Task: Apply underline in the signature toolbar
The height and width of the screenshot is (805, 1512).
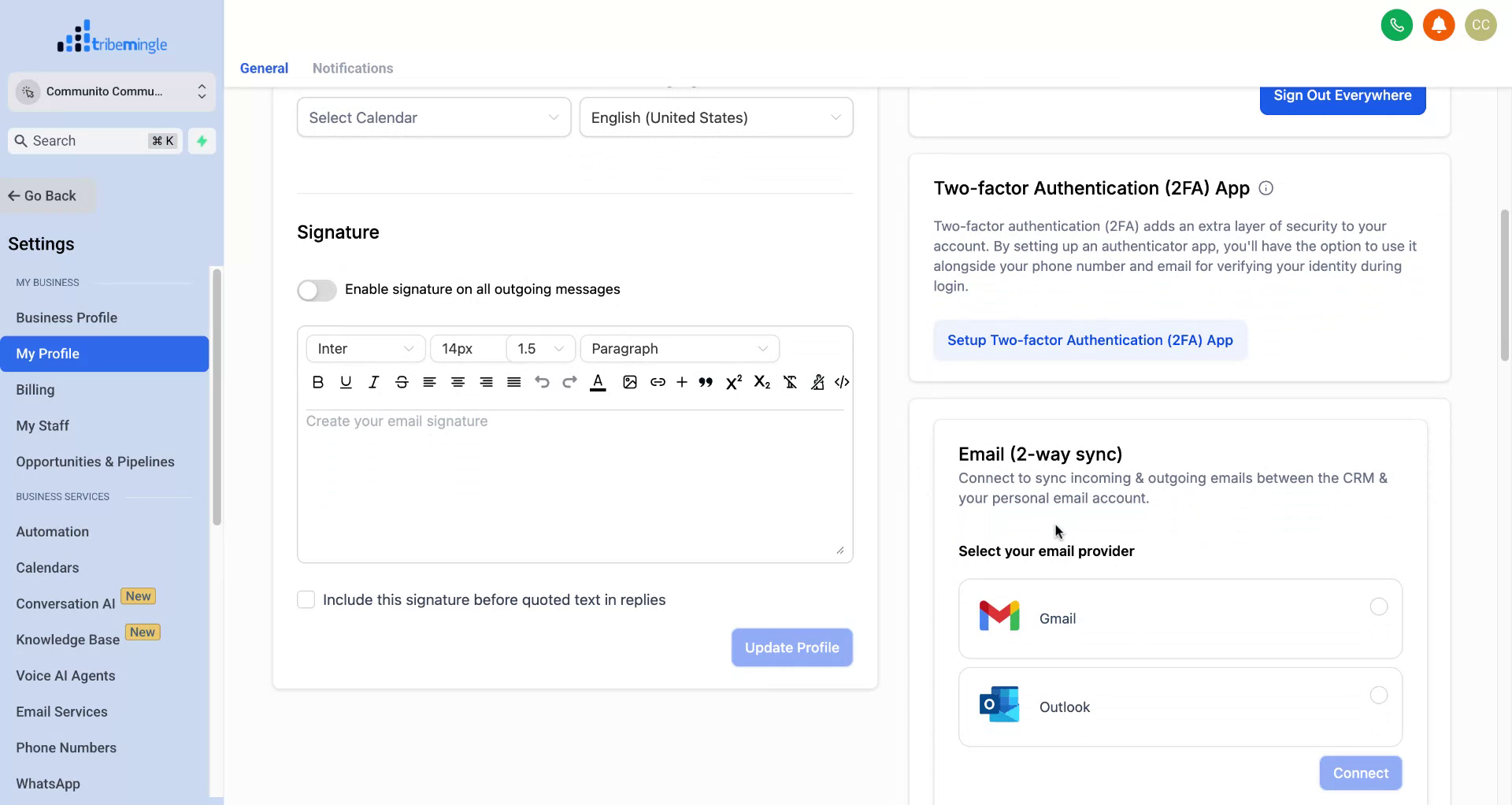Action: pyautogui.click(x=346, y=382)
